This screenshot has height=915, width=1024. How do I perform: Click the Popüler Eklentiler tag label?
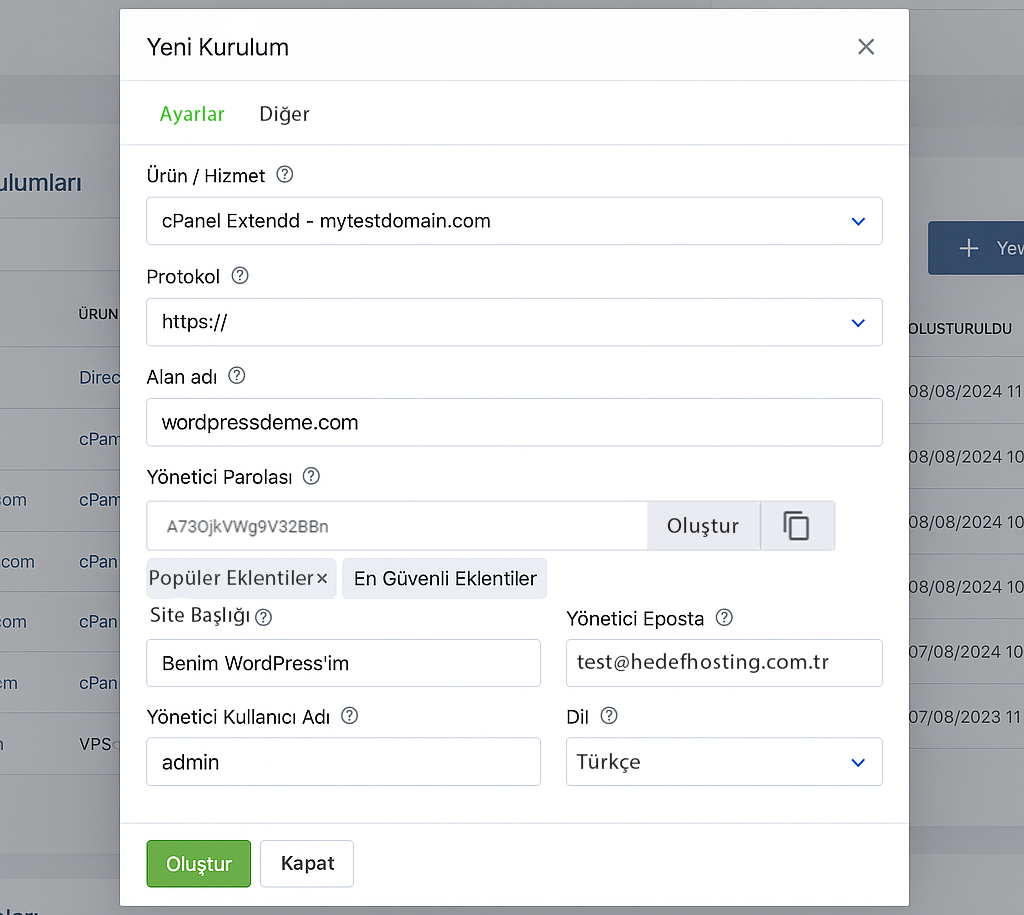[231, 579]
